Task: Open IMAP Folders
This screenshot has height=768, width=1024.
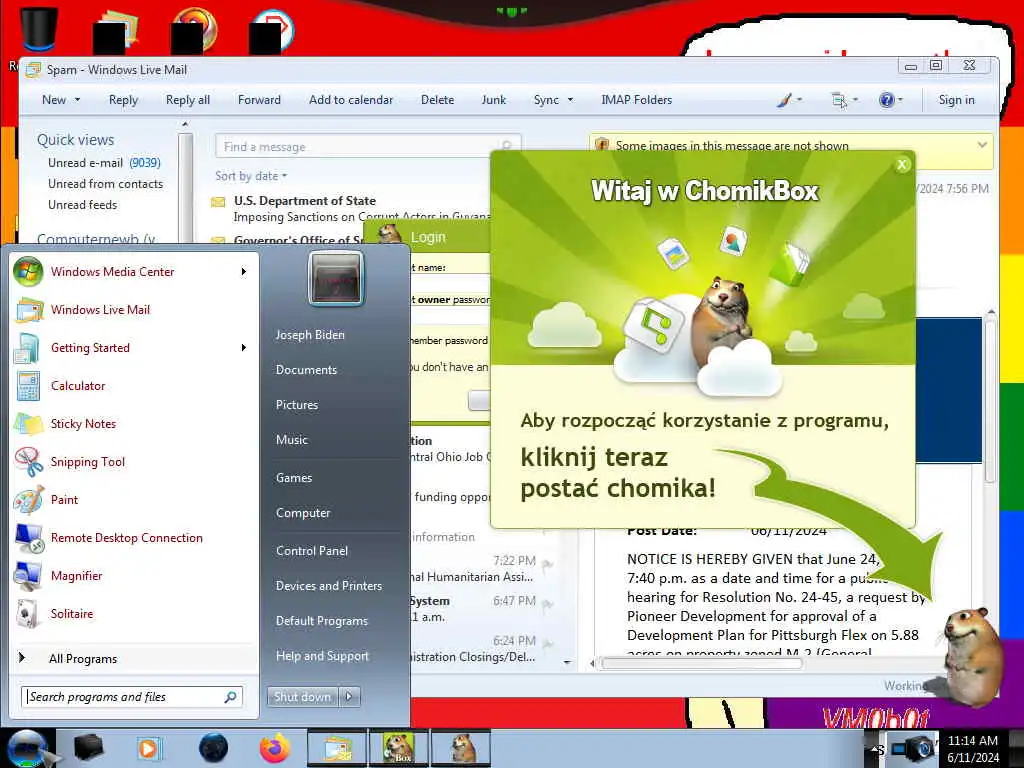Action: [x=636, y=100]
